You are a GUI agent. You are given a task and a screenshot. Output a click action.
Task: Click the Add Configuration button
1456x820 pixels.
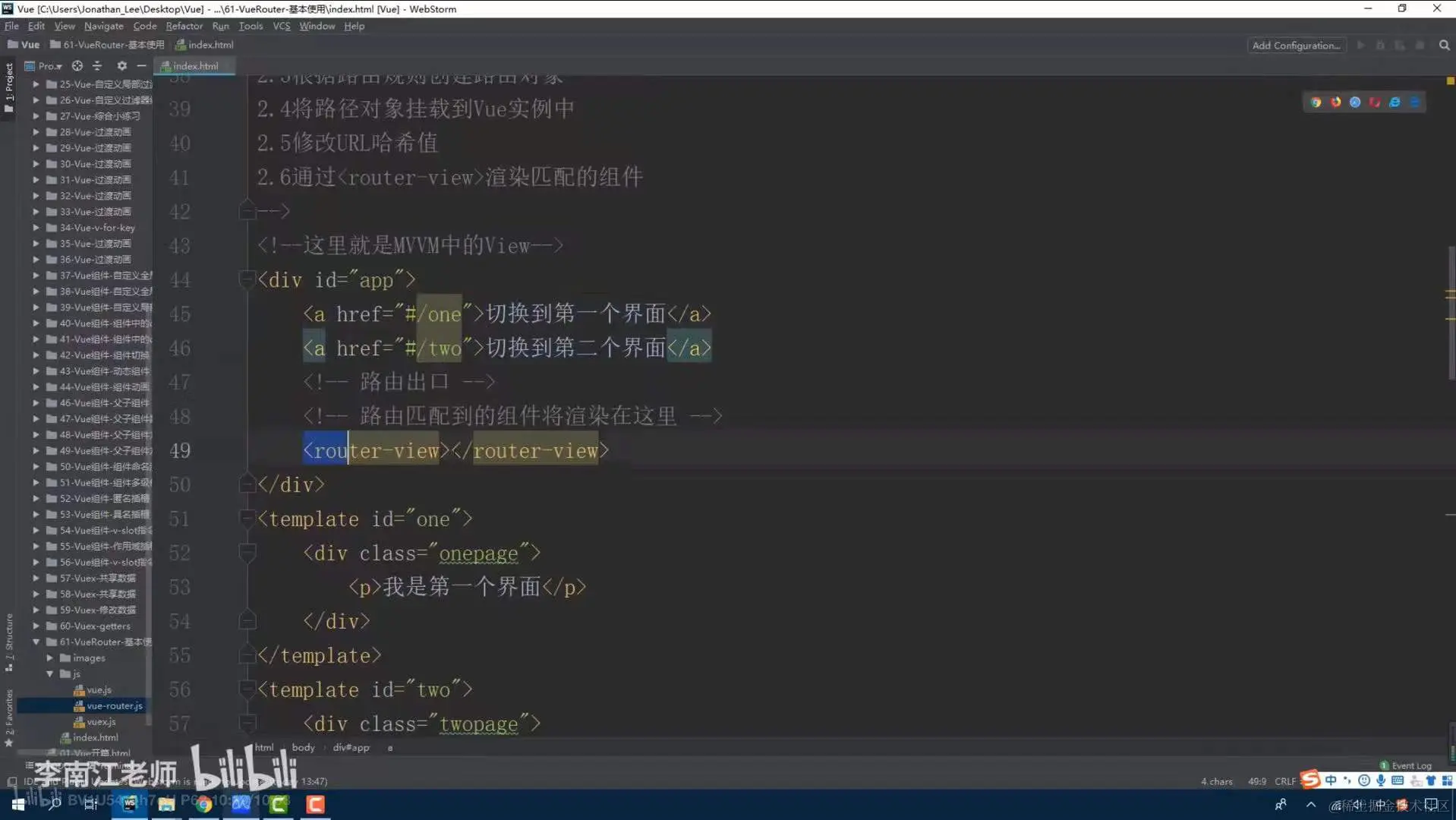point(1296,45)
